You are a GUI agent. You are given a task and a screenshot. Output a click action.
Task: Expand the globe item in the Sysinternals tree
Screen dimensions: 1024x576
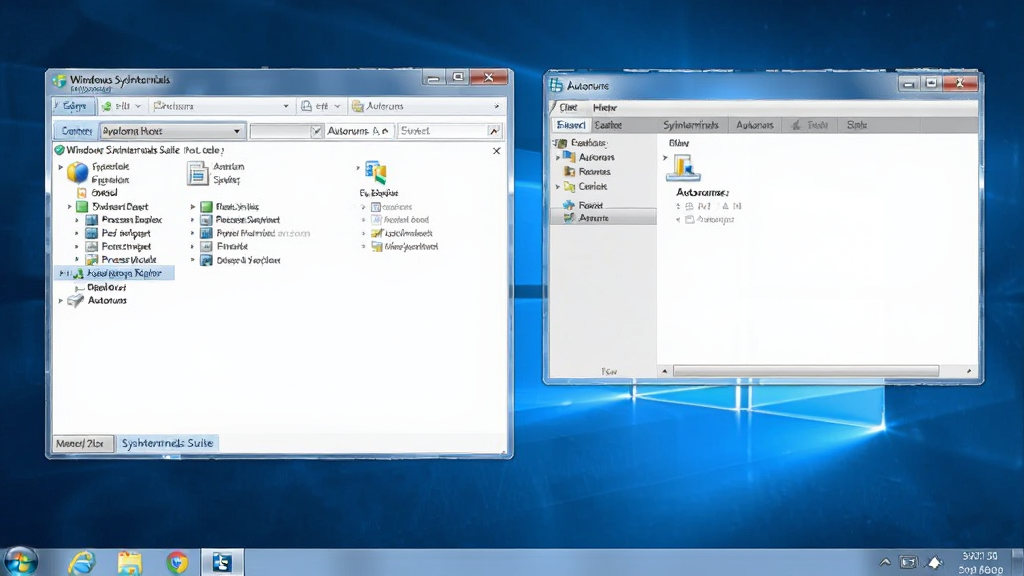click(61, 167)
